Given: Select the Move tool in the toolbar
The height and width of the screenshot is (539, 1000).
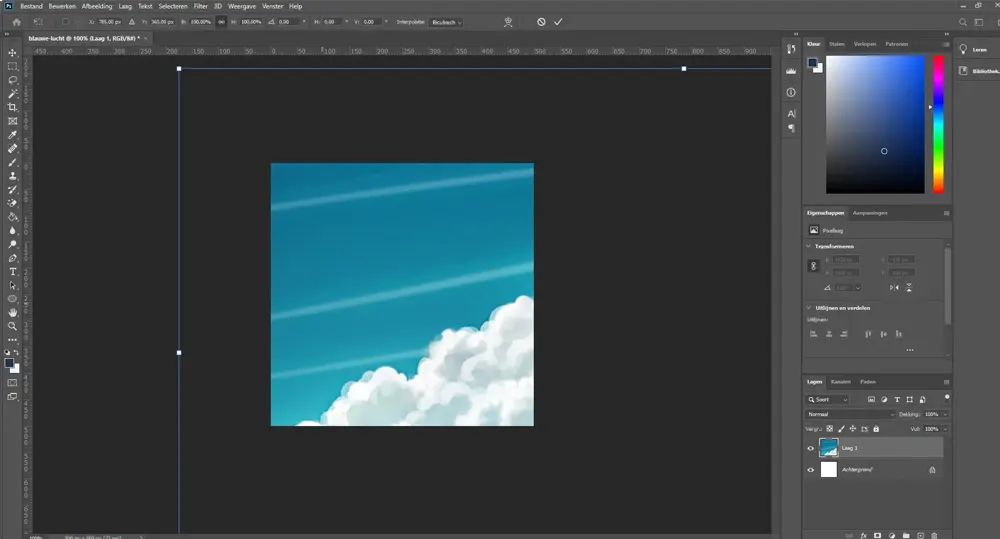Looking at the screenshot, I should pyautogui.click(x=12, y=52).
